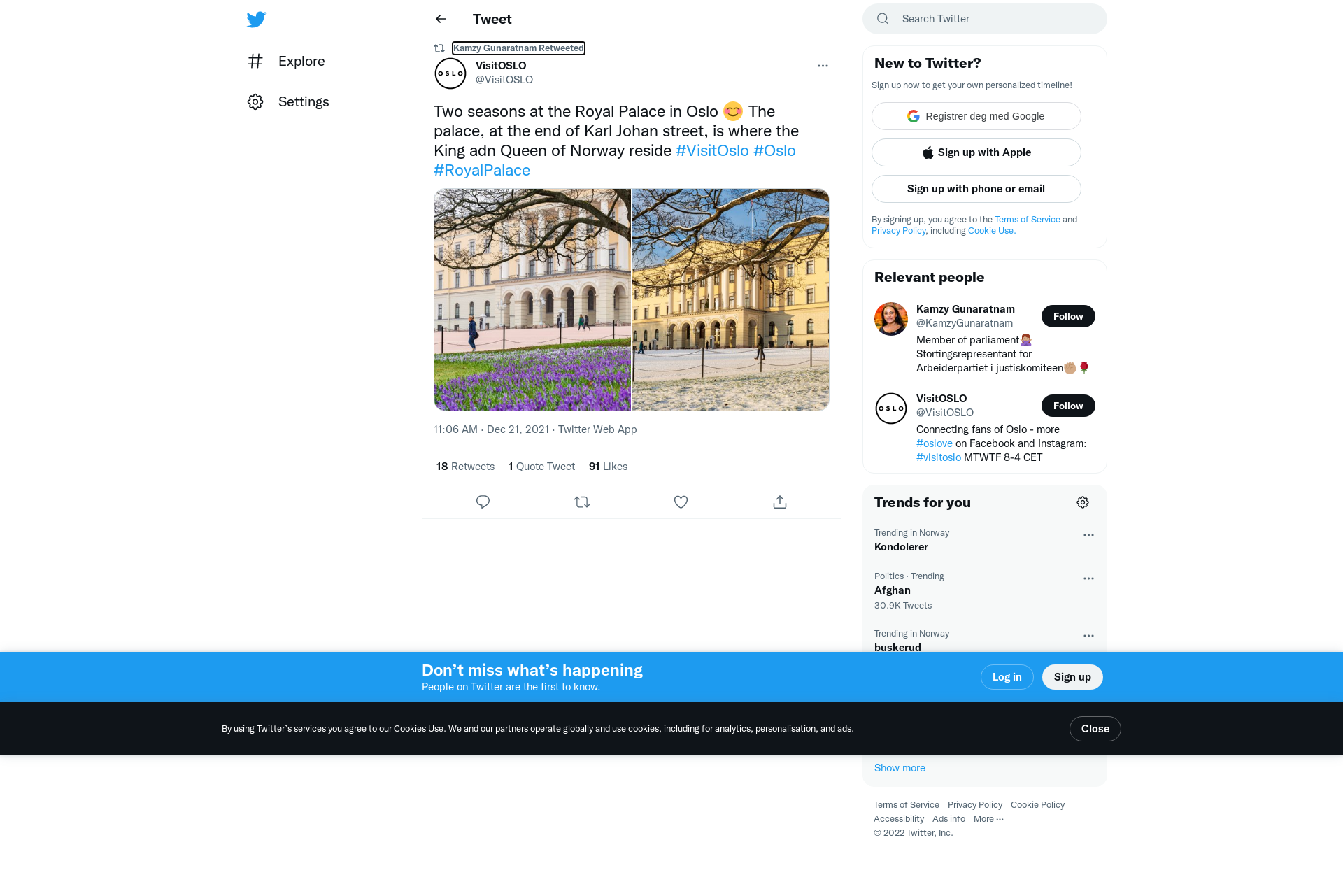
Task: Open the tweet's three-dot more menu
Action: pyautogui.click(x=823, y=66)
